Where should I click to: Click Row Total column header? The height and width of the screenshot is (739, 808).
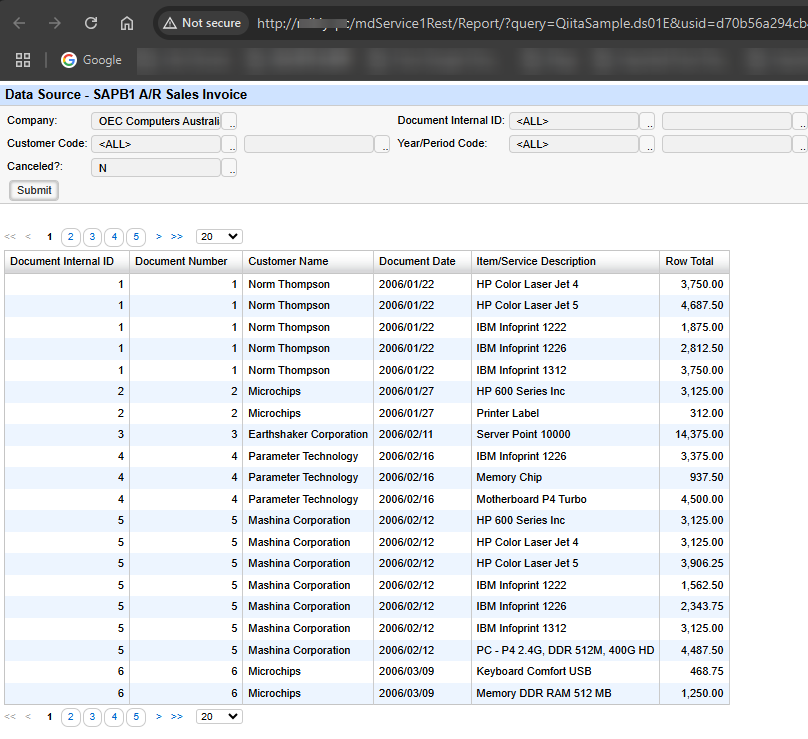pos(695,262)
